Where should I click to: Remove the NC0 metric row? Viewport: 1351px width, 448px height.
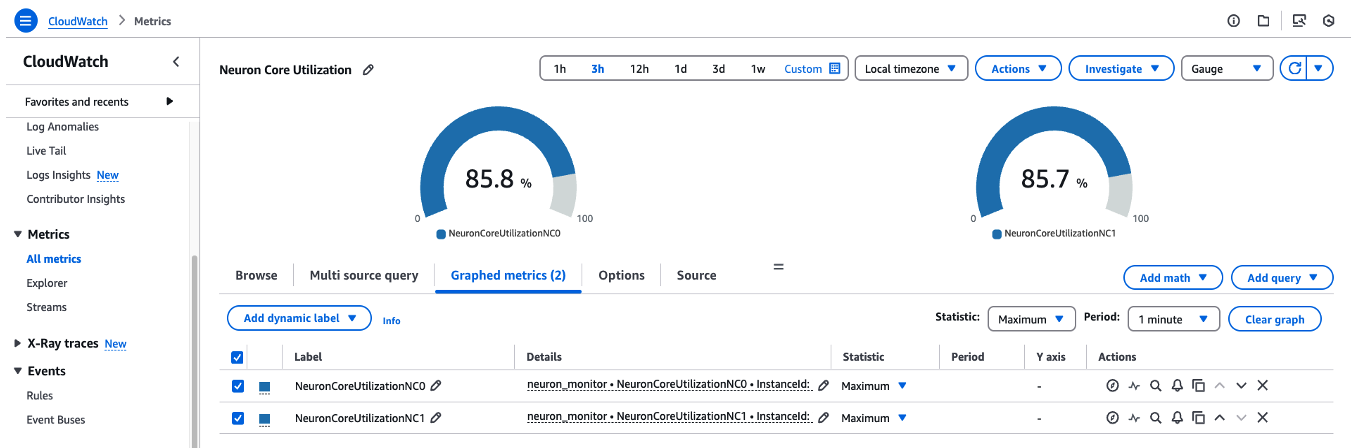[1262, 386]
